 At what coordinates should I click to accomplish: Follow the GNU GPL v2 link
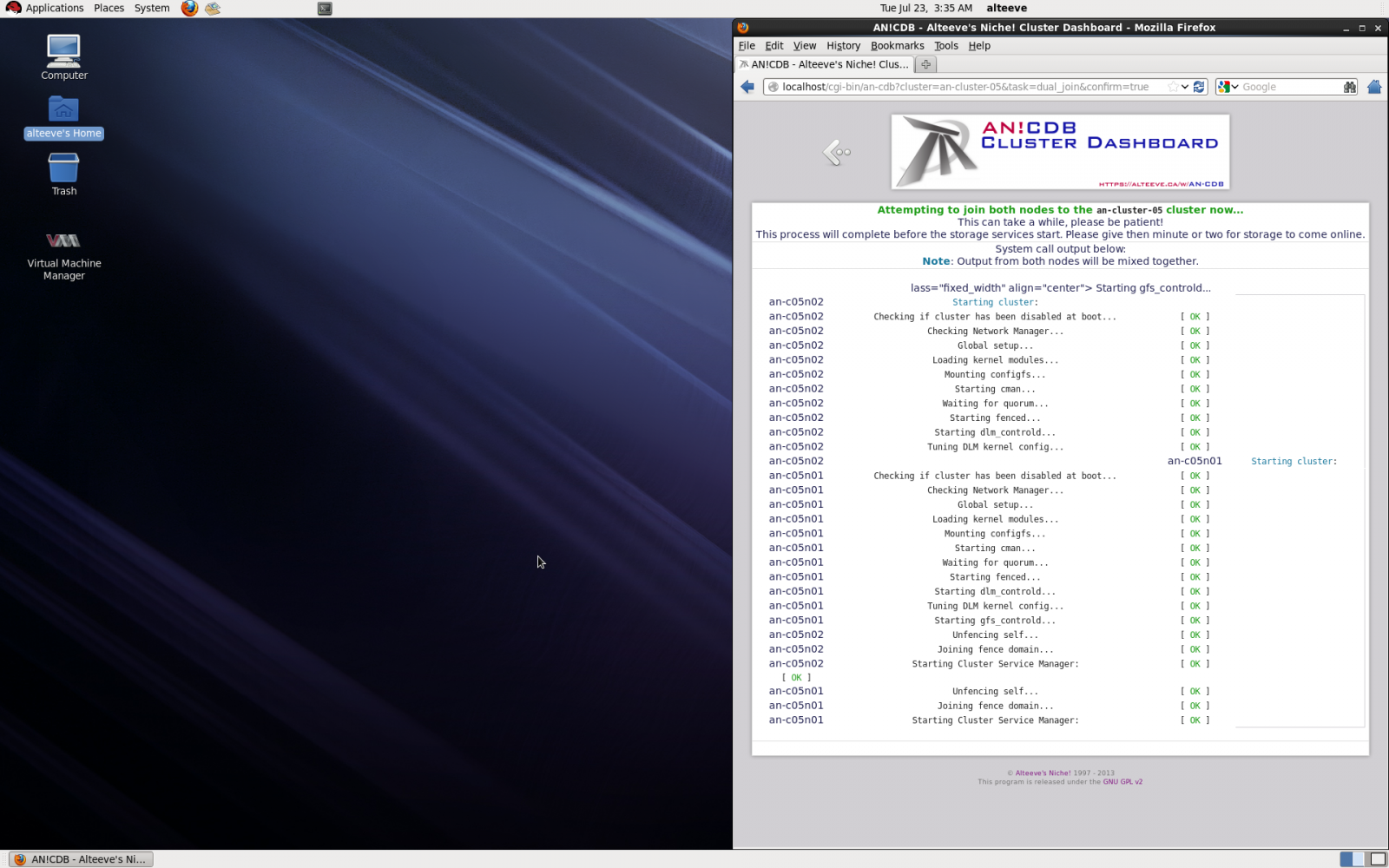tap(1122, 782)
